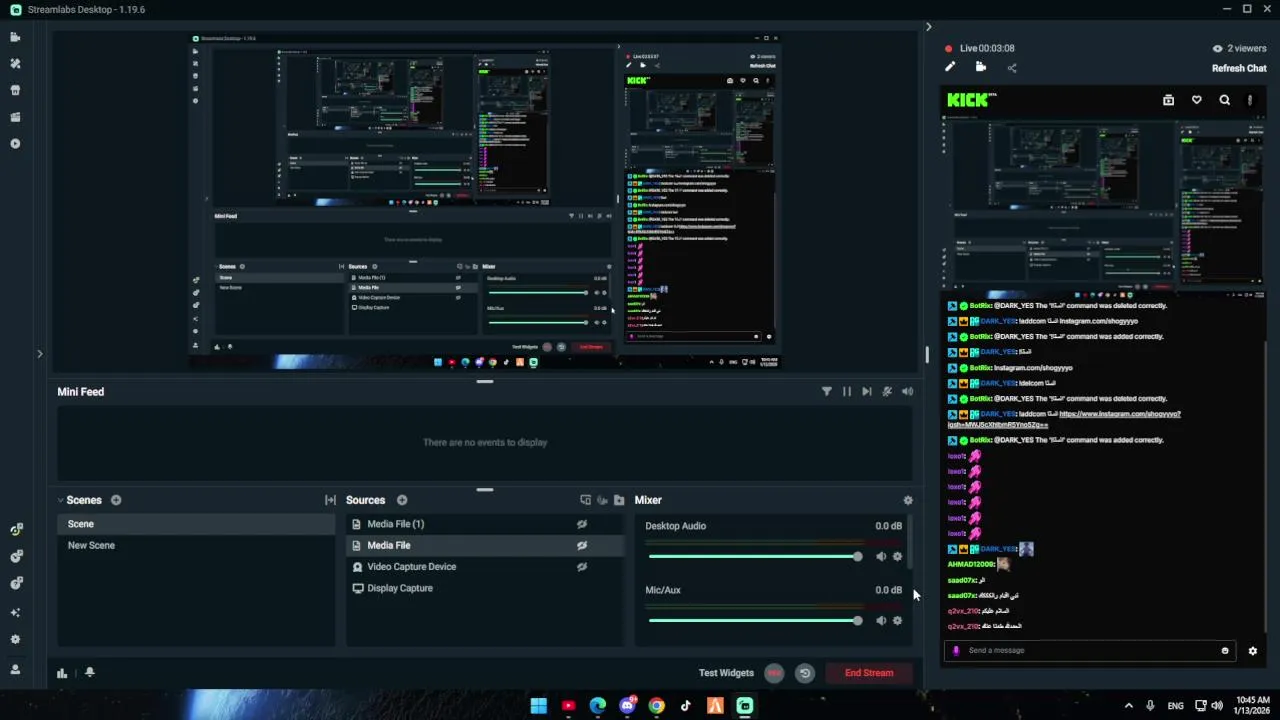Pause the Mini Feed alert queue
Screen dimensions: 1280x720
(847, 392)
